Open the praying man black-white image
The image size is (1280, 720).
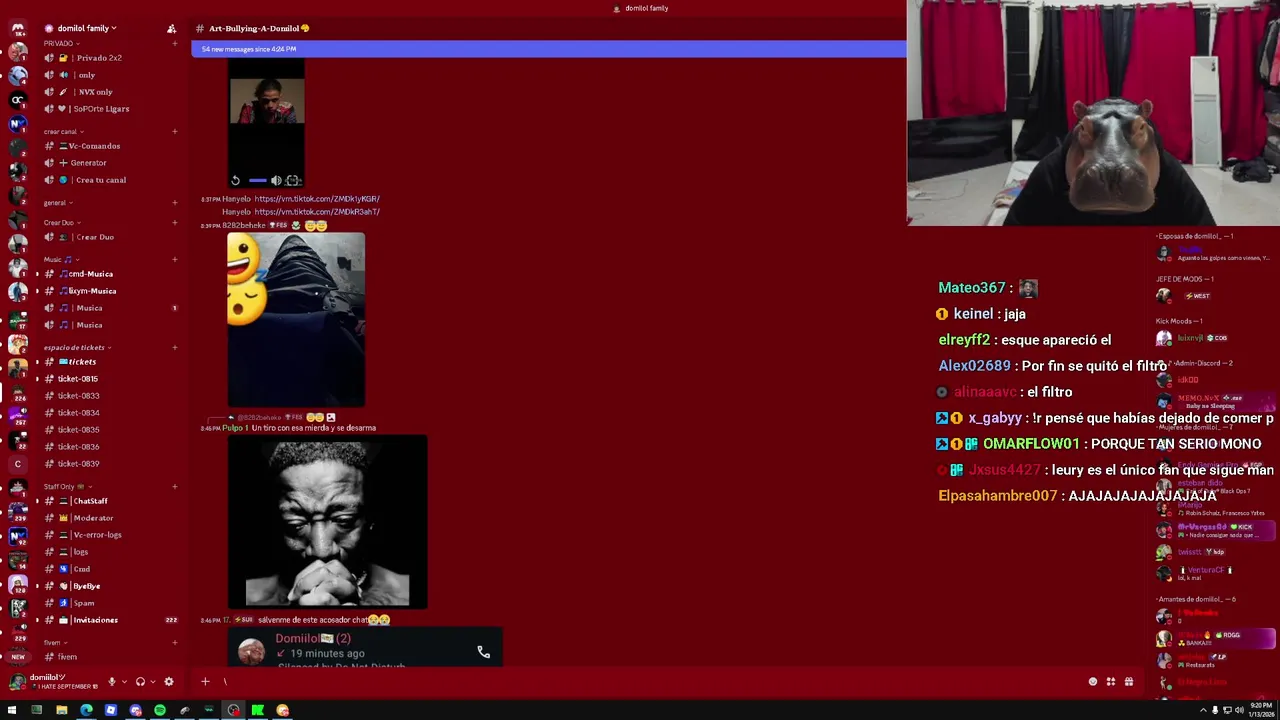(327, 522)
